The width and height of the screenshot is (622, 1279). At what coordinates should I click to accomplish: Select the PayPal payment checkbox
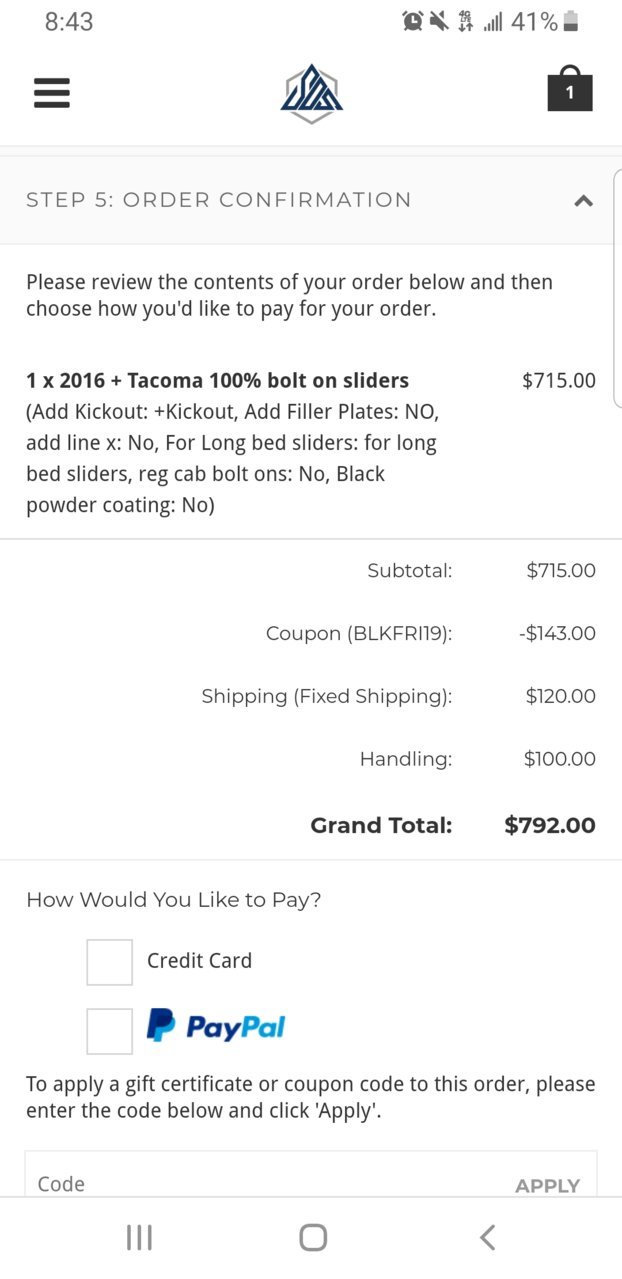[110, 1031]
